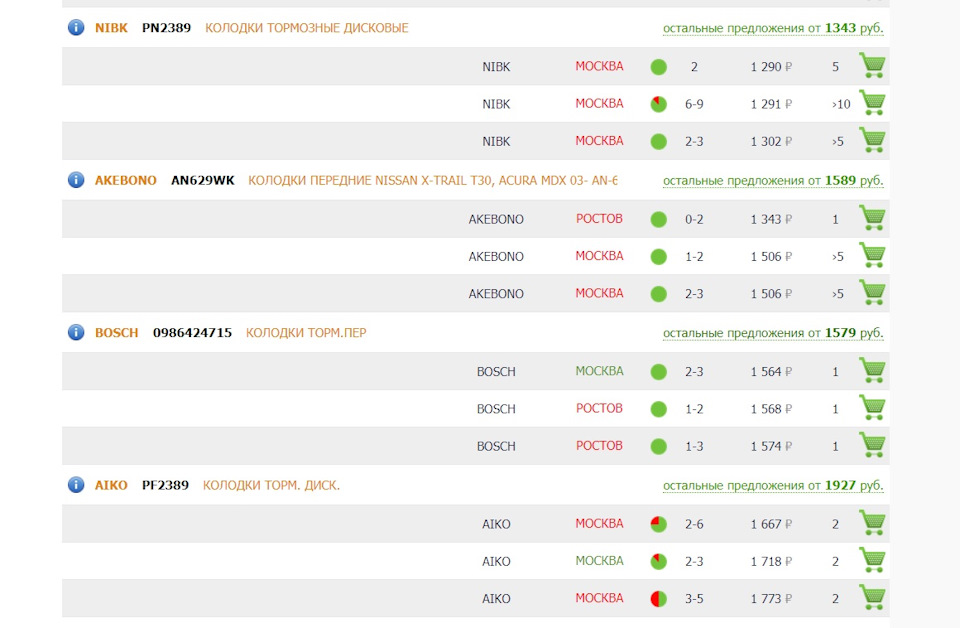The height and width of the screenshot is (628, 960).
Task: Click description КОЛОДКИ ТОРМ.ПЕР
Action: pos(306,332)
